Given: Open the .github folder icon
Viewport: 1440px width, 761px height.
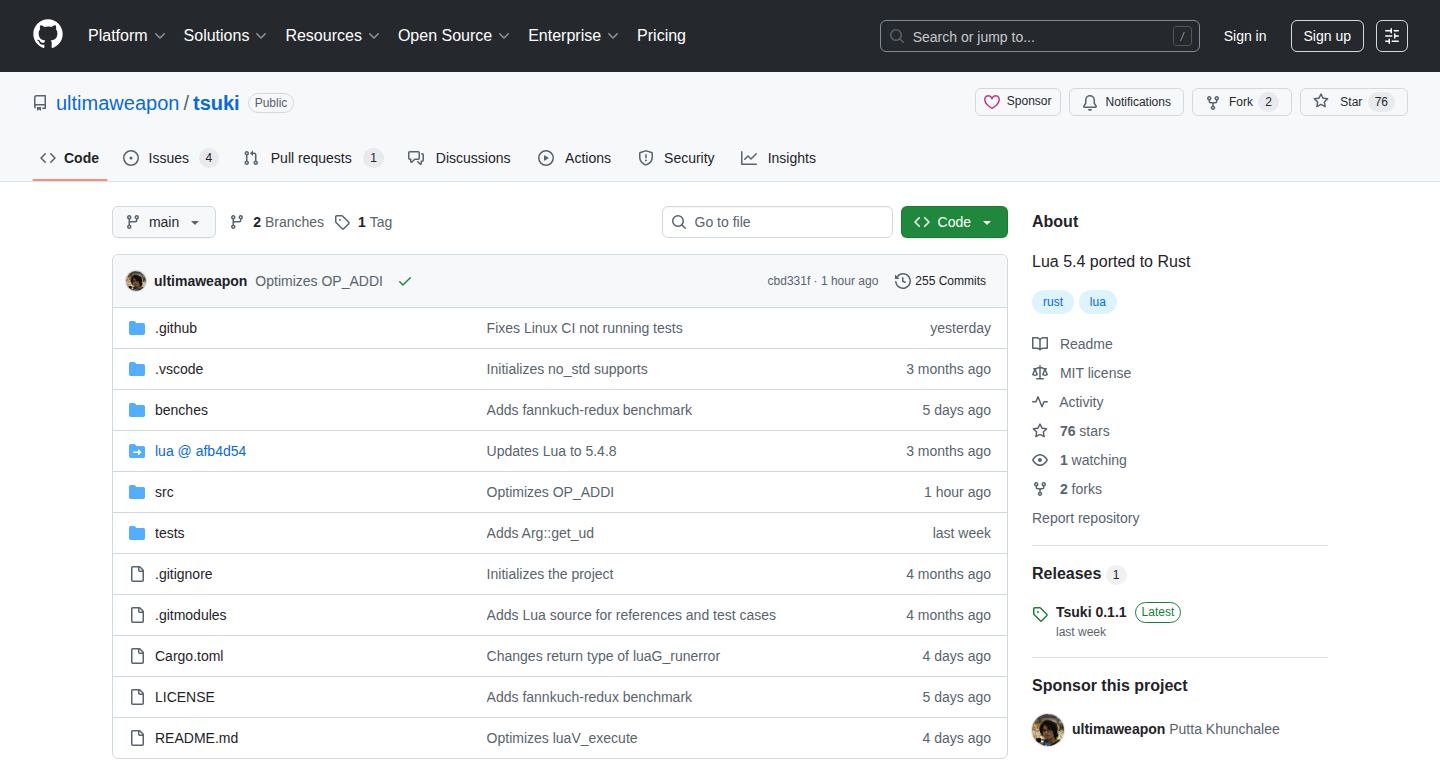Looking at the screenshot, I should [x=137, y=328].
